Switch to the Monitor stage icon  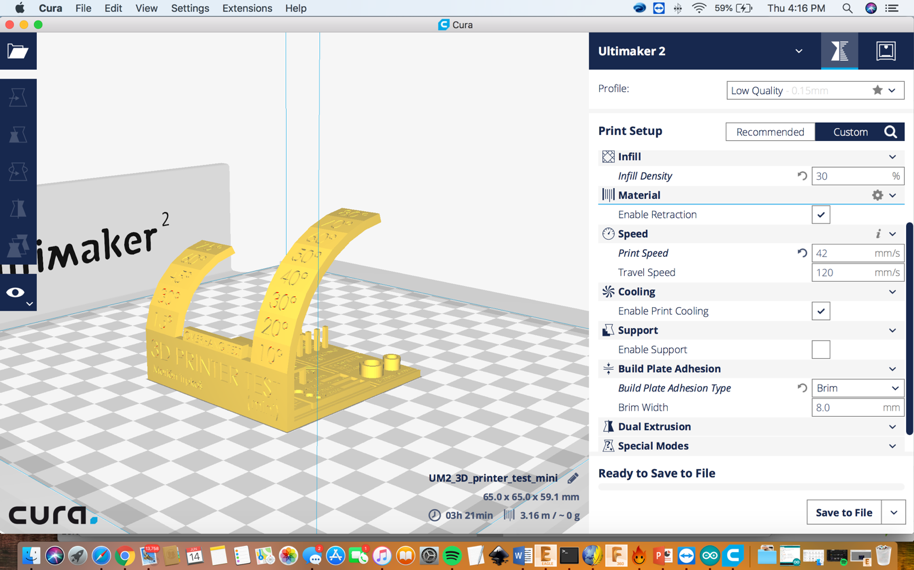885,51
